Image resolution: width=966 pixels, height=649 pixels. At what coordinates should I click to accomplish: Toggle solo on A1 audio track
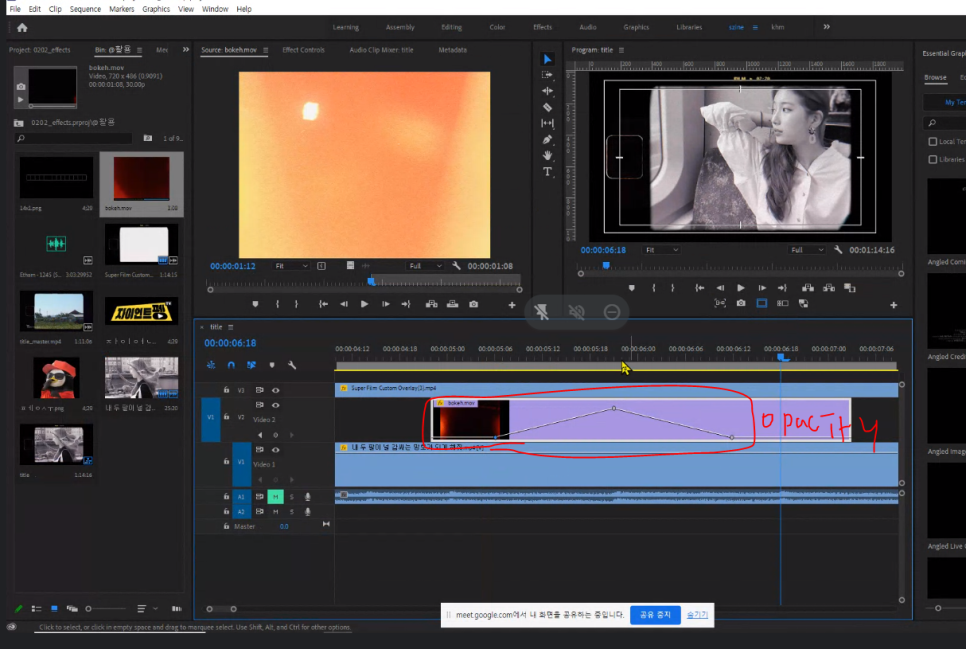pos(291,497)
